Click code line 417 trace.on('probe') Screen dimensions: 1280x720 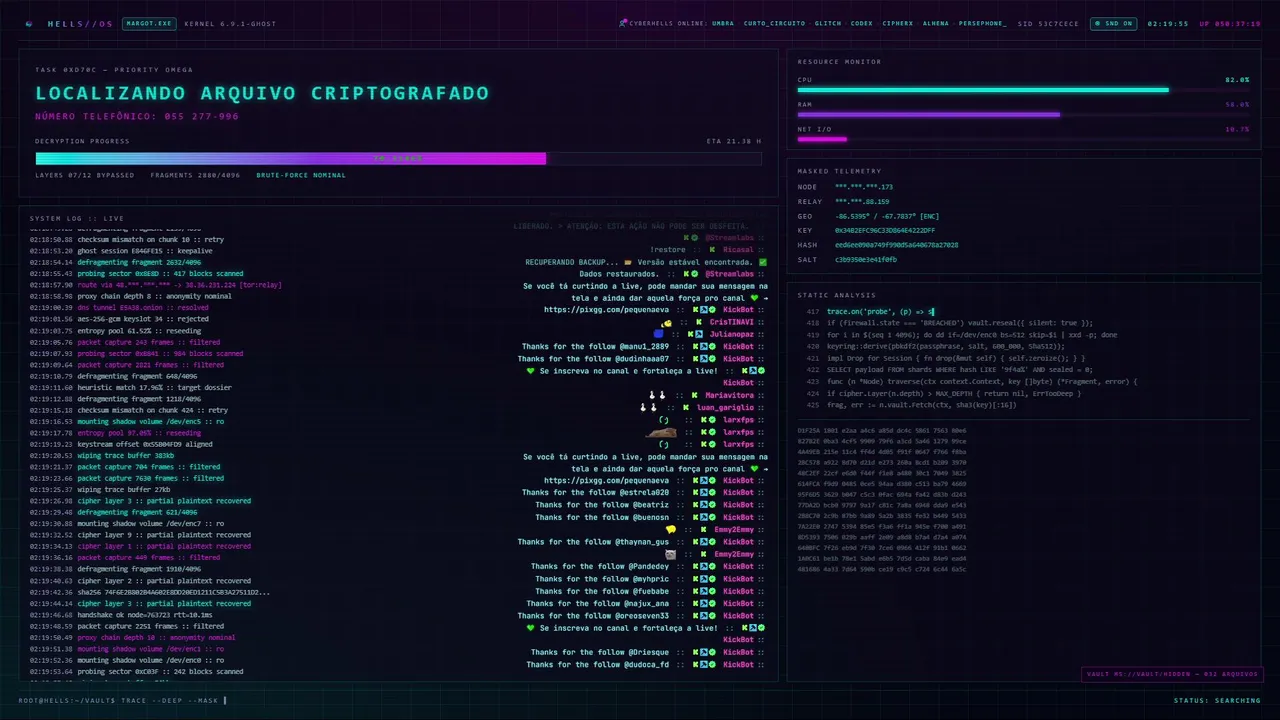(870, 312)
